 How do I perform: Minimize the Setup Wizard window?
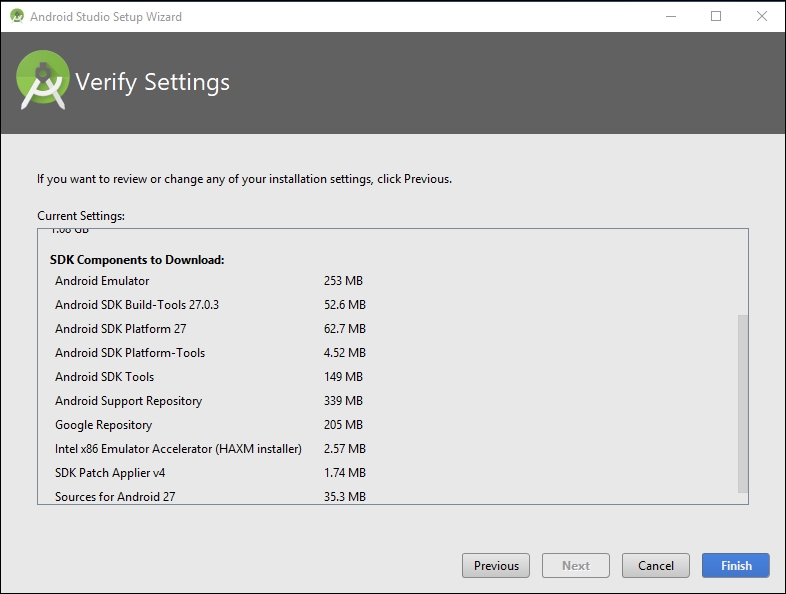click(x=671, y=17)
